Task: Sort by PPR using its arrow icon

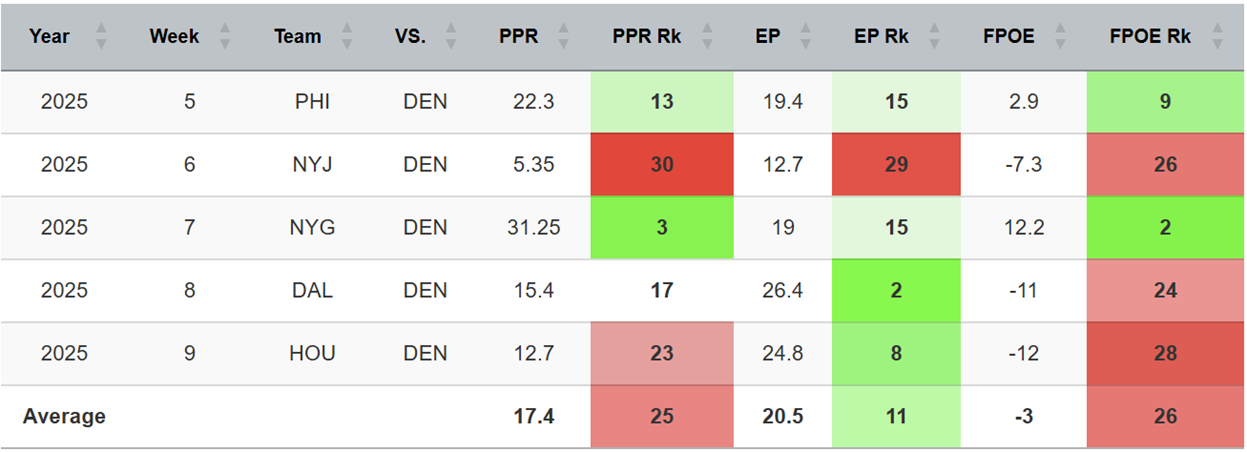Action: pyautogui.click(x=564, y=37)
